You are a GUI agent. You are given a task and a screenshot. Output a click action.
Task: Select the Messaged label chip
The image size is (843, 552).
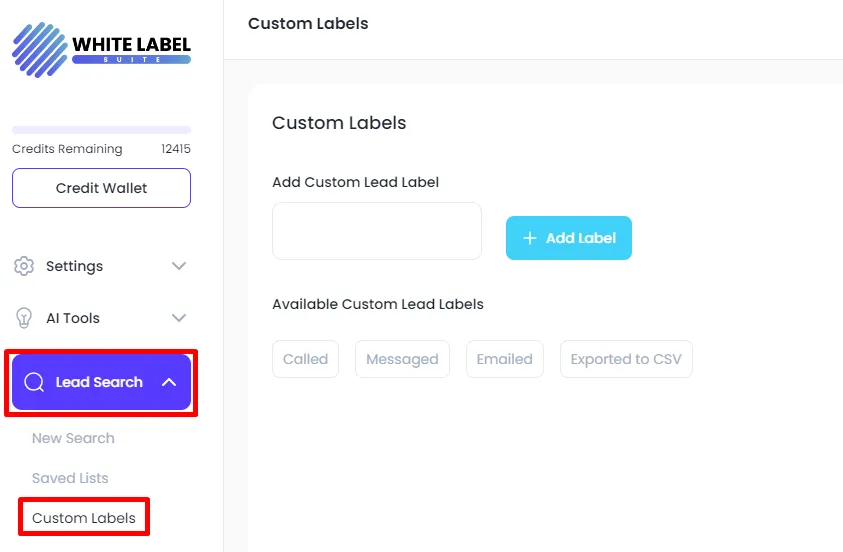pos(402,359)
